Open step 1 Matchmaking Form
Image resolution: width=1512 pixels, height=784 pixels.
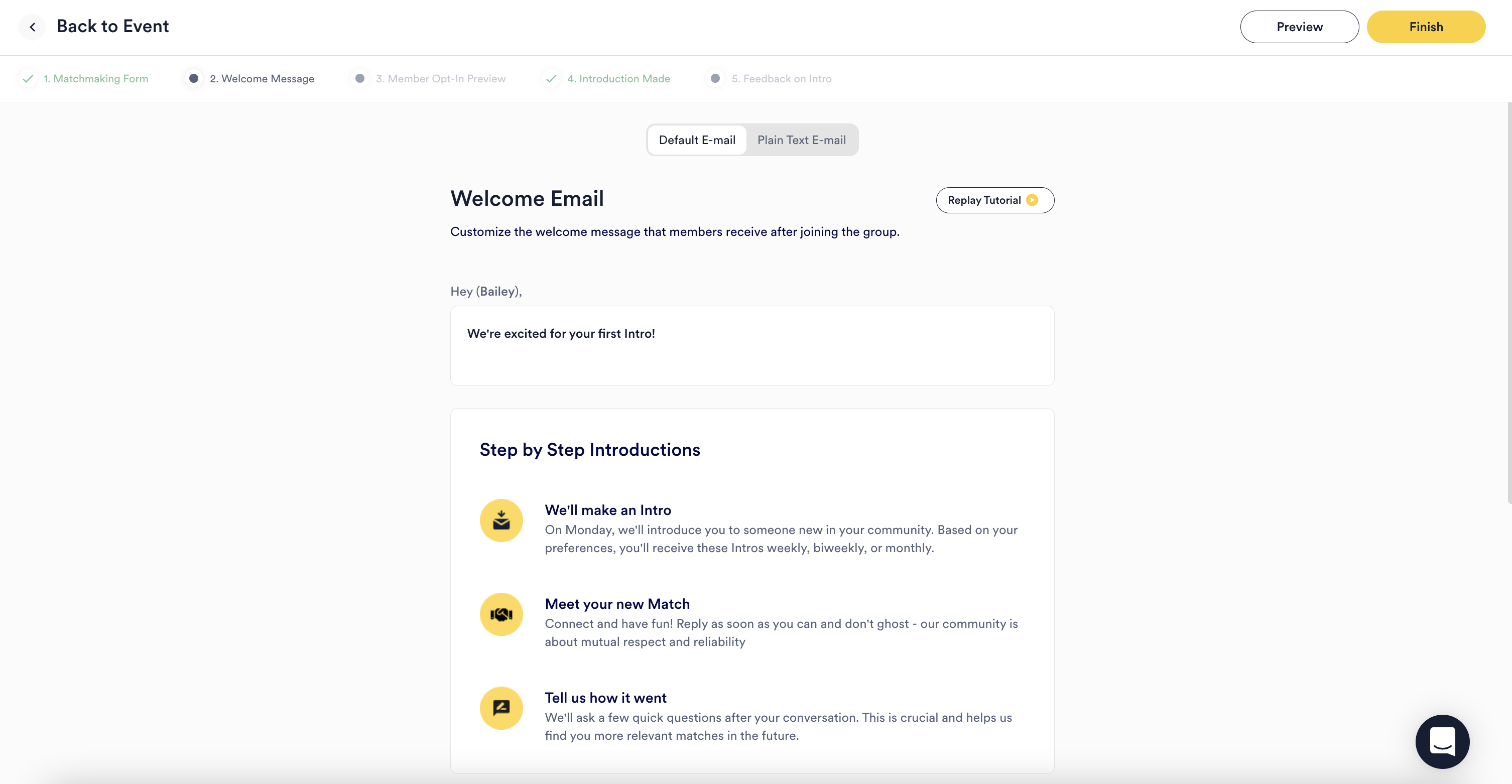[x=96, y=79]
